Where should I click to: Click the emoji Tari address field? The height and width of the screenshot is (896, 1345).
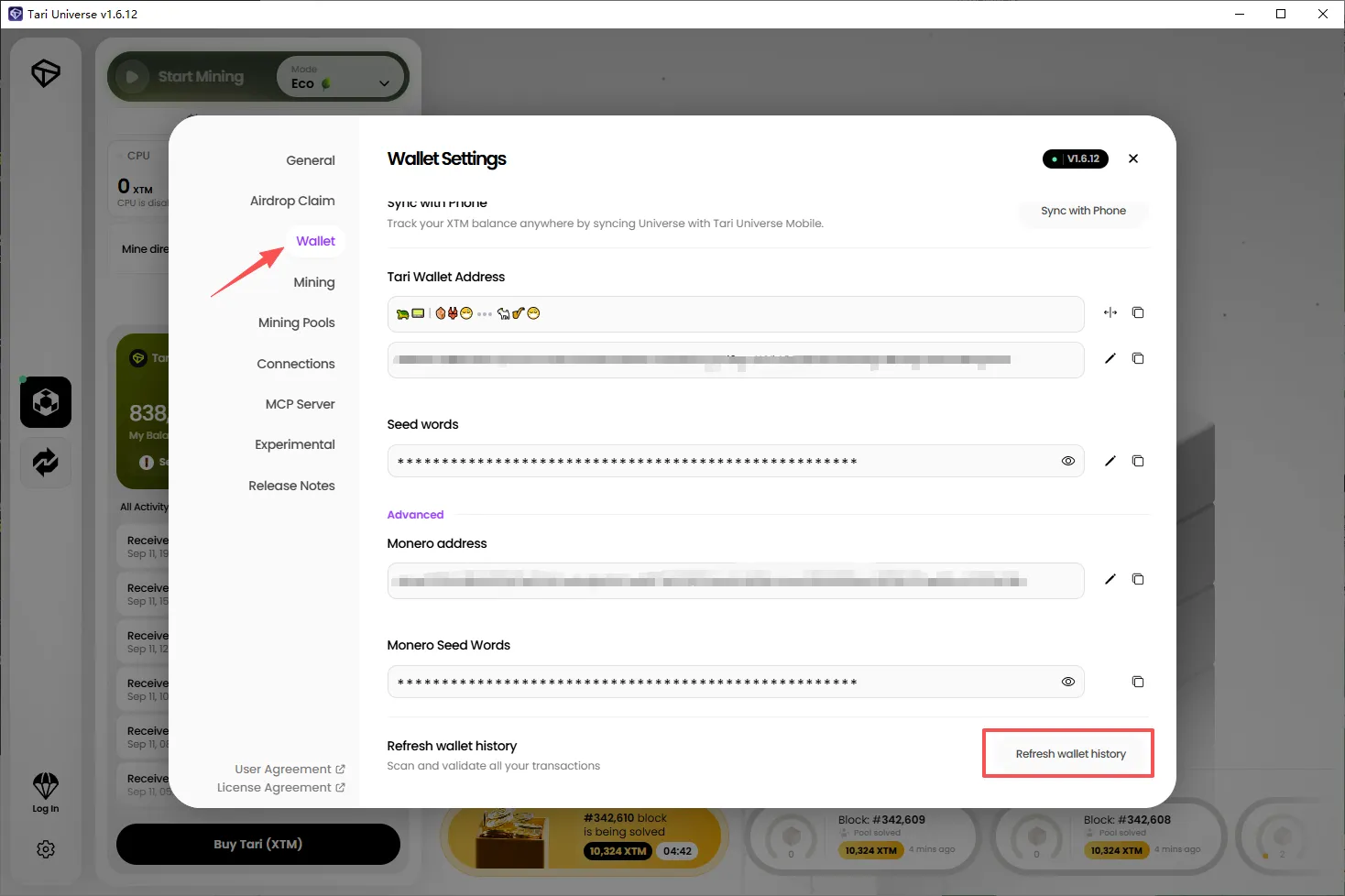[736, 314]
